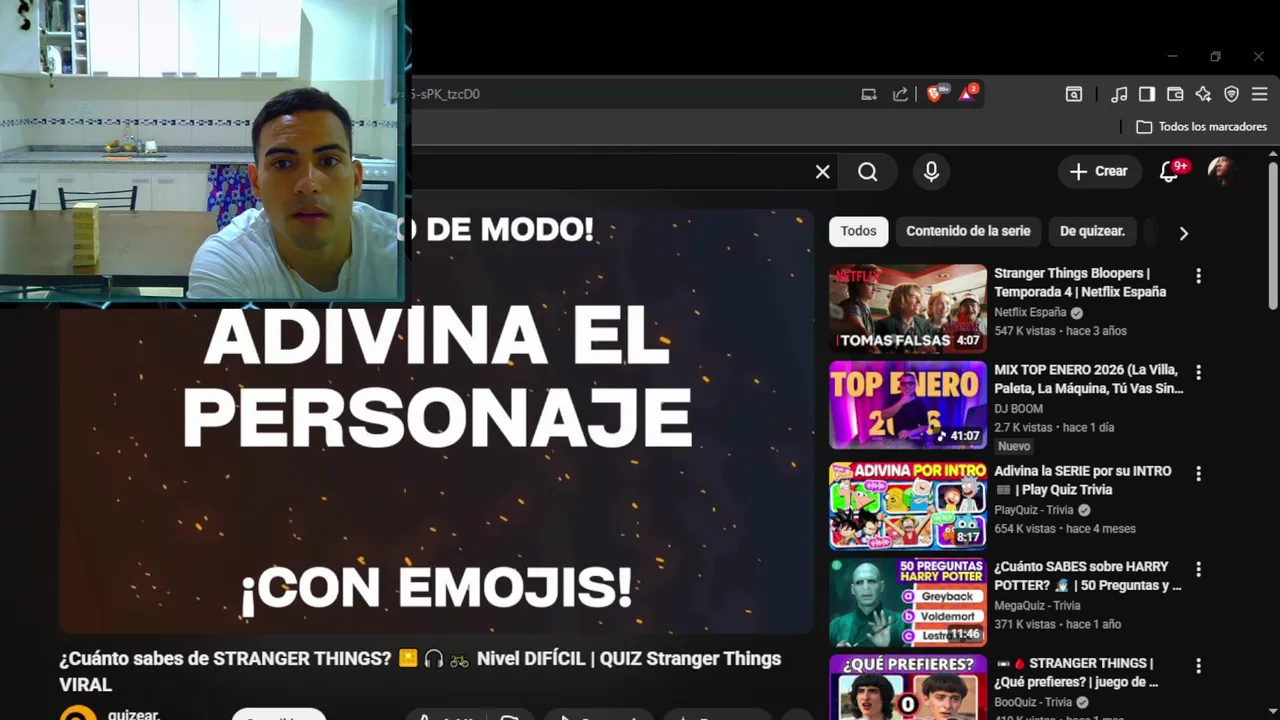Open the YouTube account avatar menu
1280x720 pixels.
tap(1221, 171)
